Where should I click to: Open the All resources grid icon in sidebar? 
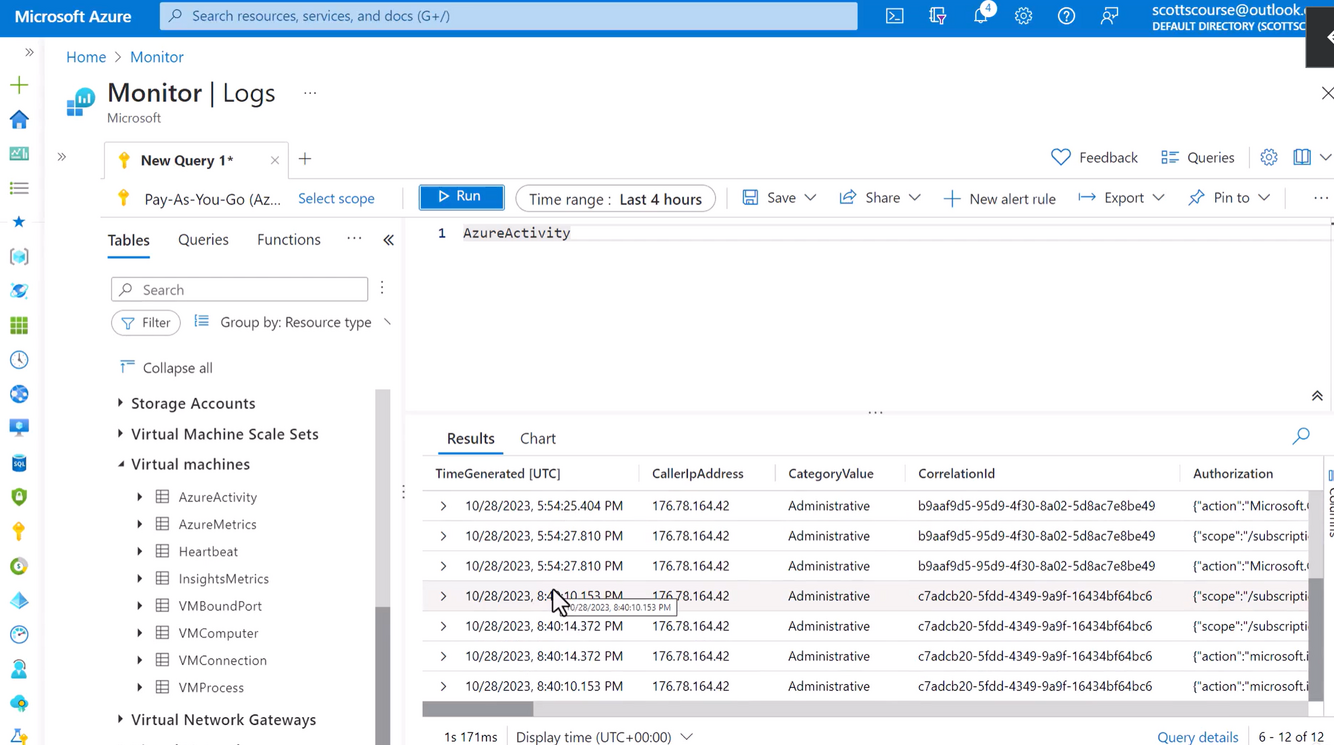tap(19, 325)
